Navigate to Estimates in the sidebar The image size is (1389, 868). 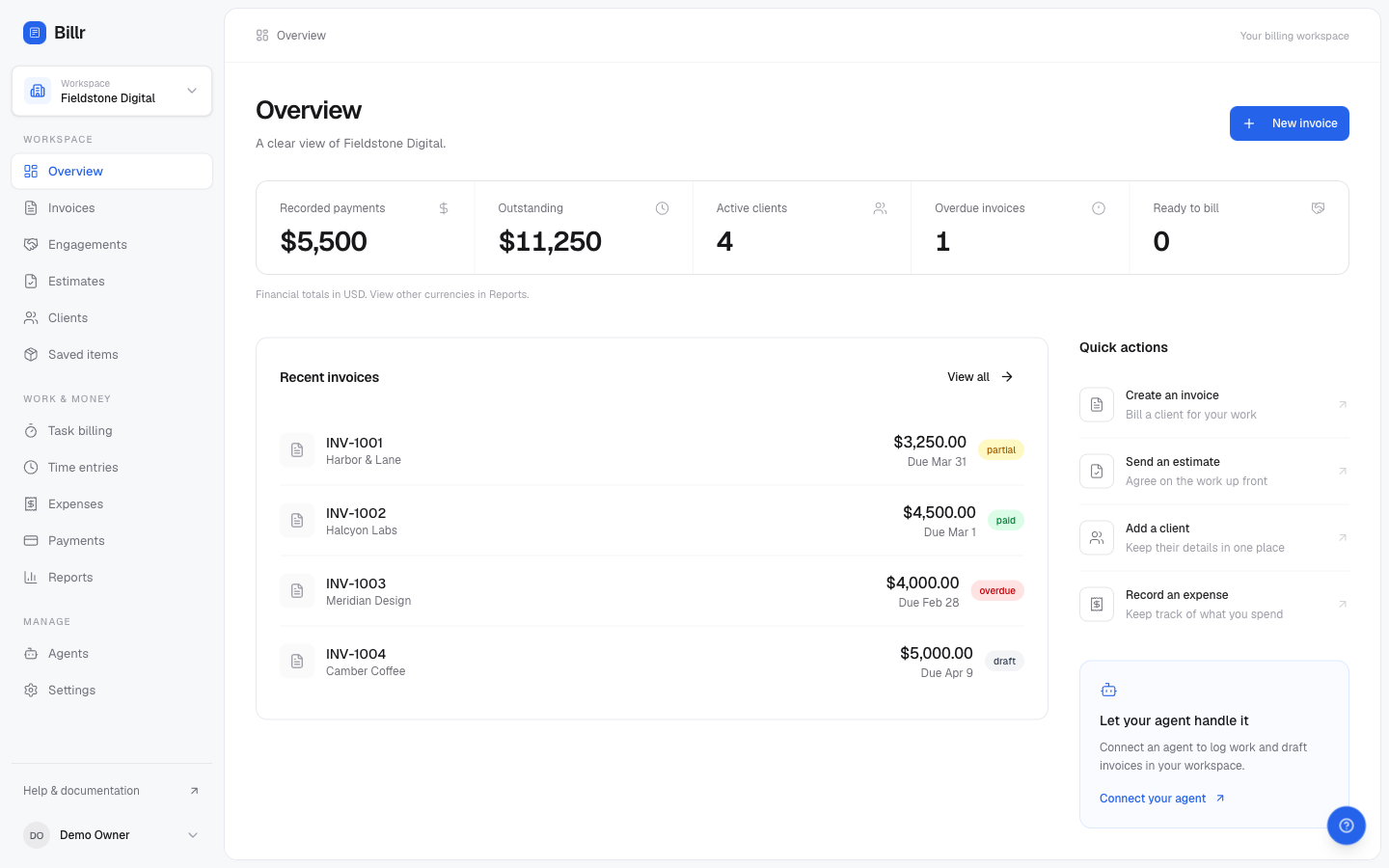112,282
